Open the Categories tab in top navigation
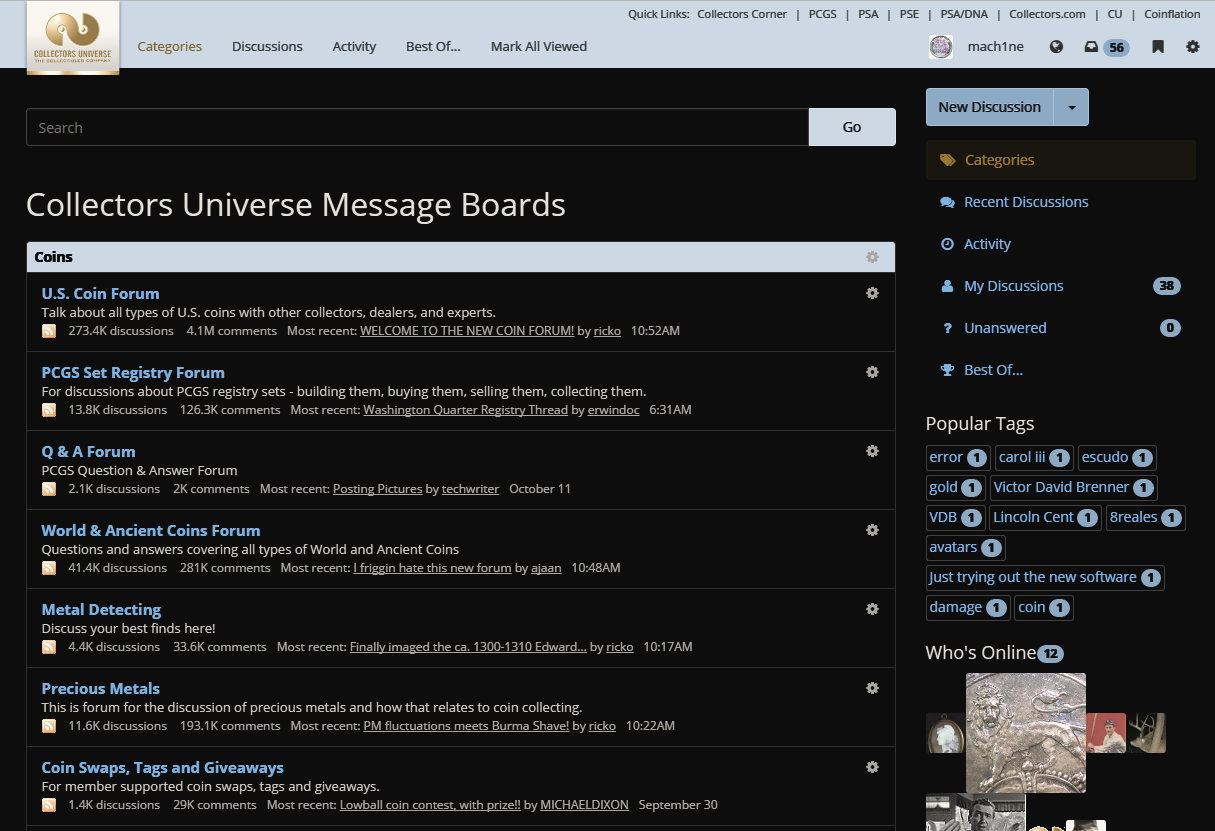Viewport: 1215px width, 831px height. click(x=170, y=46)
